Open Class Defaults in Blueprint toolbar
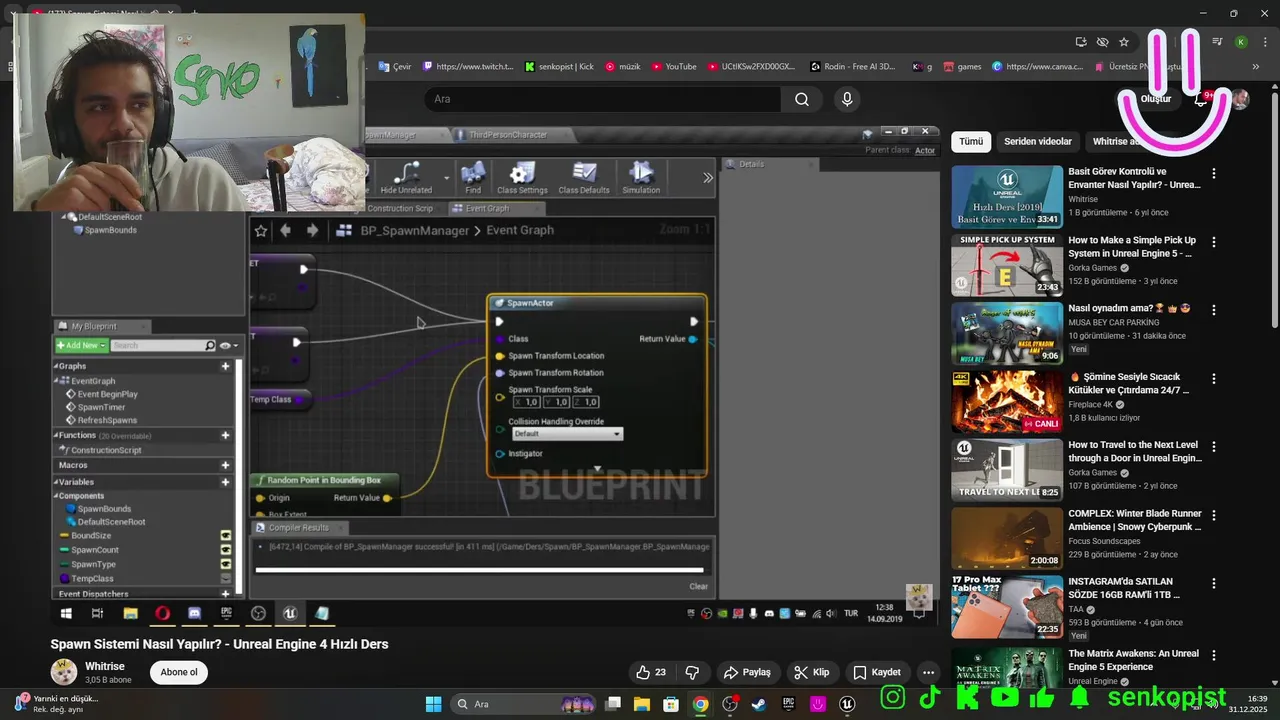 coord(583,178)
